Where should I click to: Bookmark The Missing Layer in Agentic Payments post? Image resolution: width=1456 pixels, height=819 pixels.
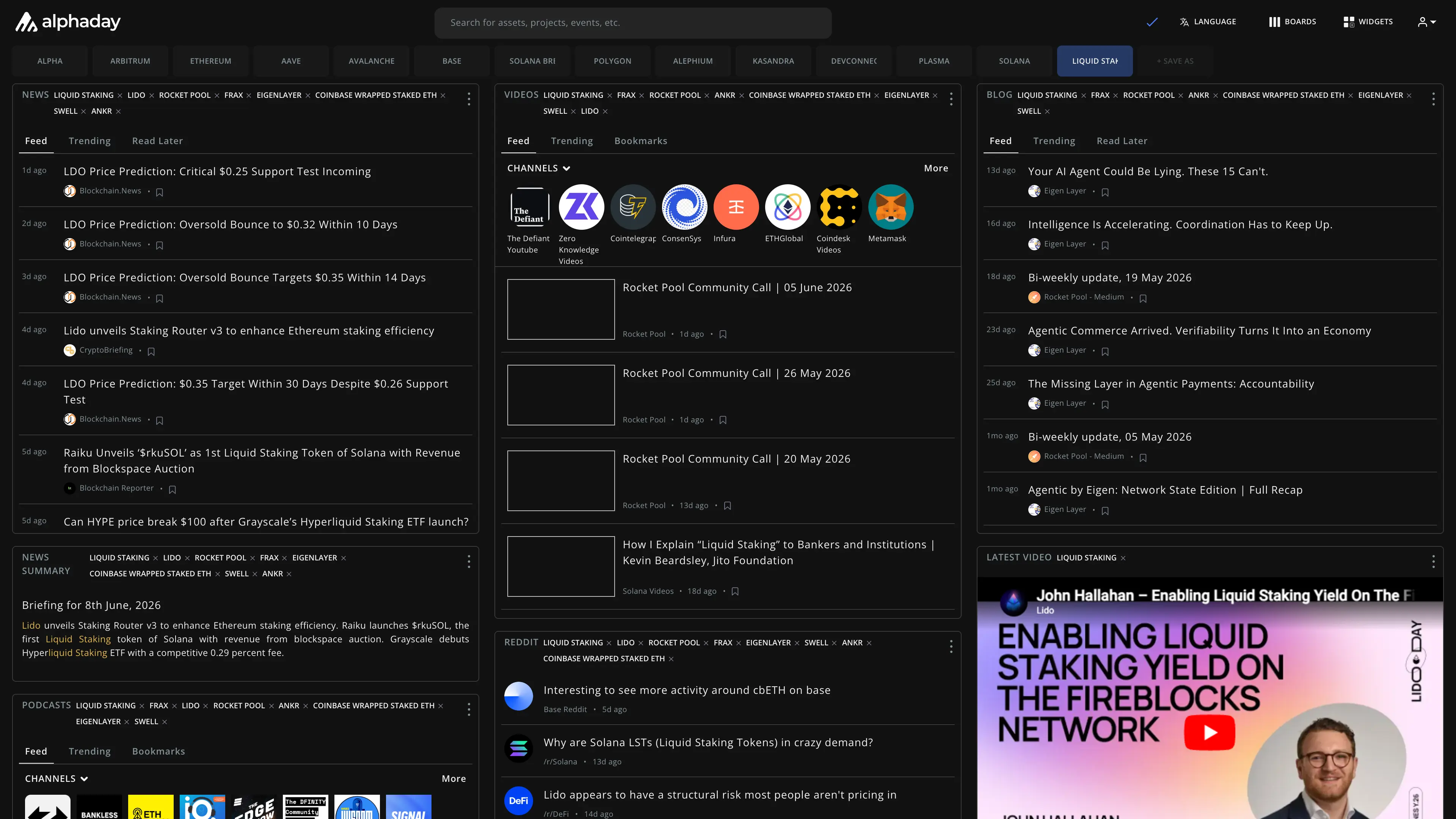point(1105,405)
